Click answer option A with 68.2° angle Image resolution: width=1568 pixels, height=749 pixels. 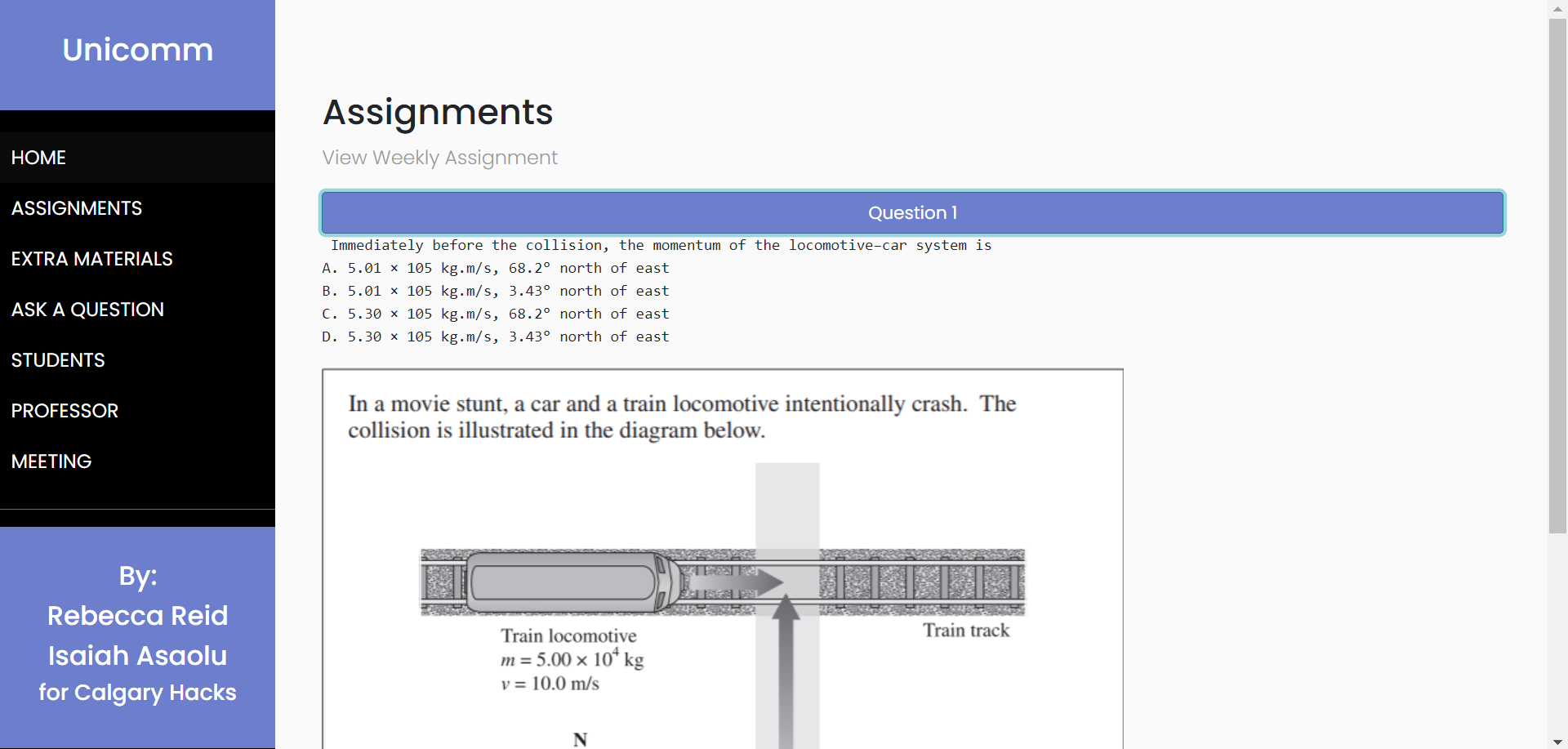click(x=495, y=268)
